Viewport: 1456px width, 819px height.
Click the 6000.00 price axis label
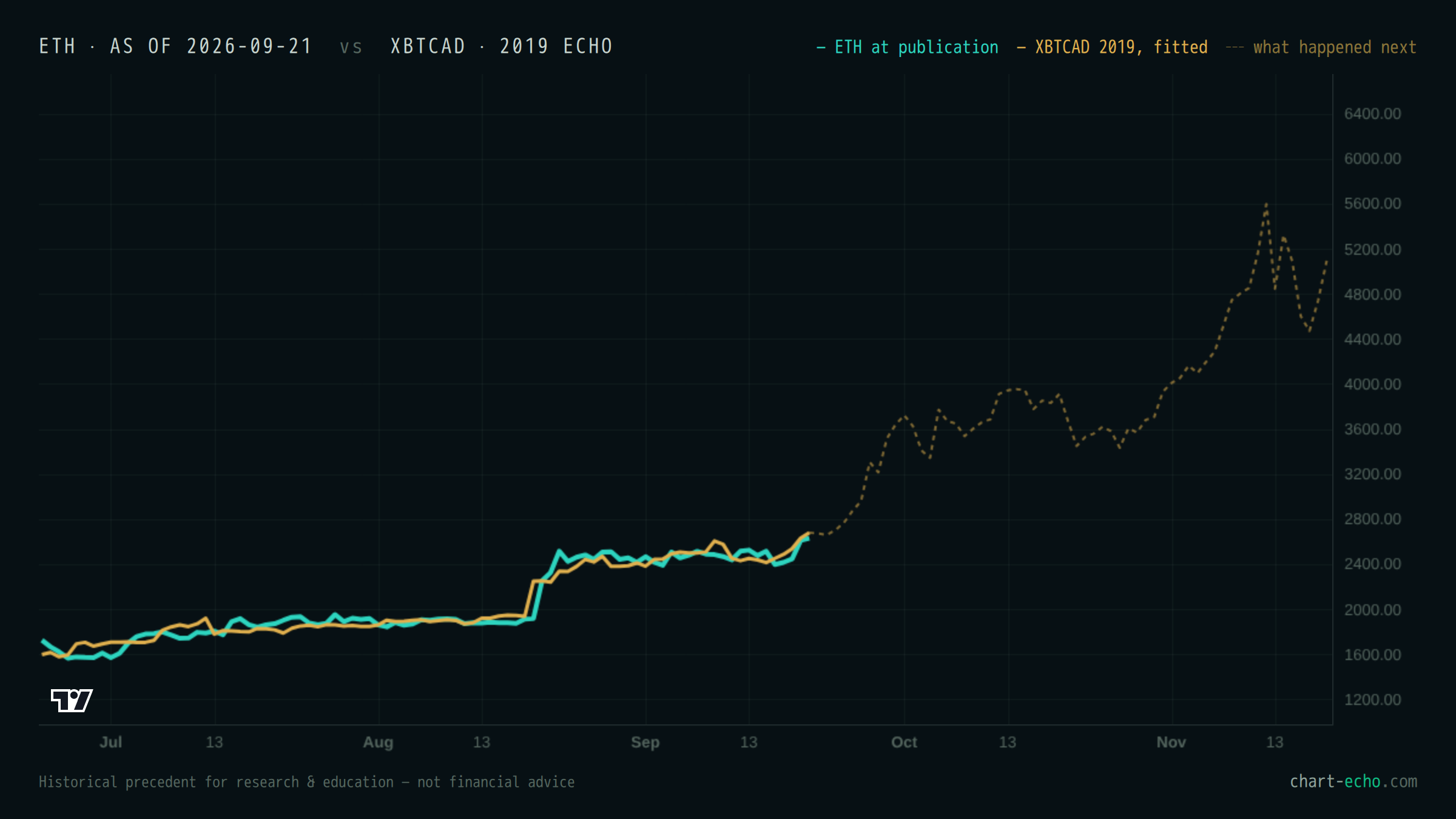coord(1372,158)
